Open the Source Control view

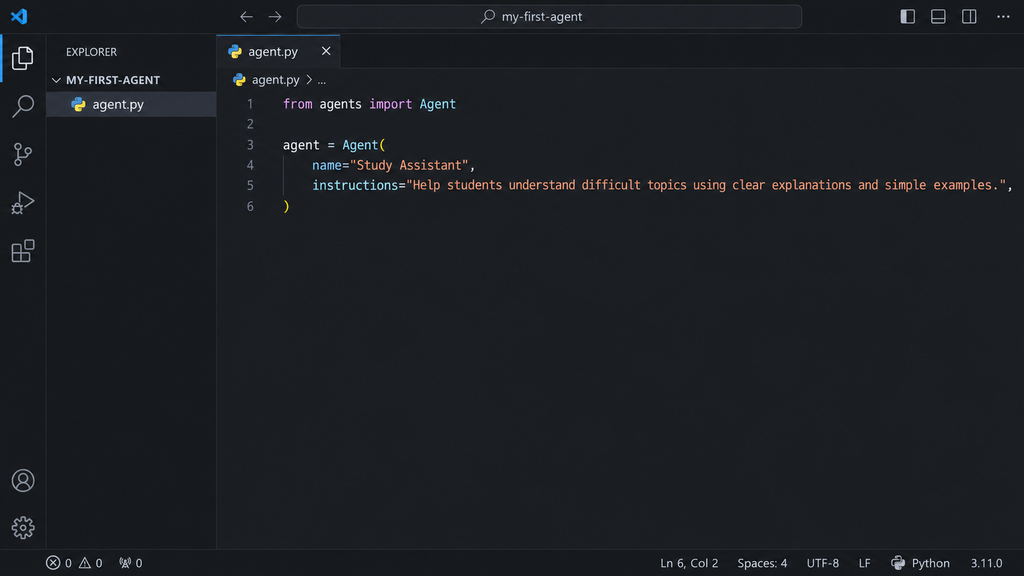23,154
